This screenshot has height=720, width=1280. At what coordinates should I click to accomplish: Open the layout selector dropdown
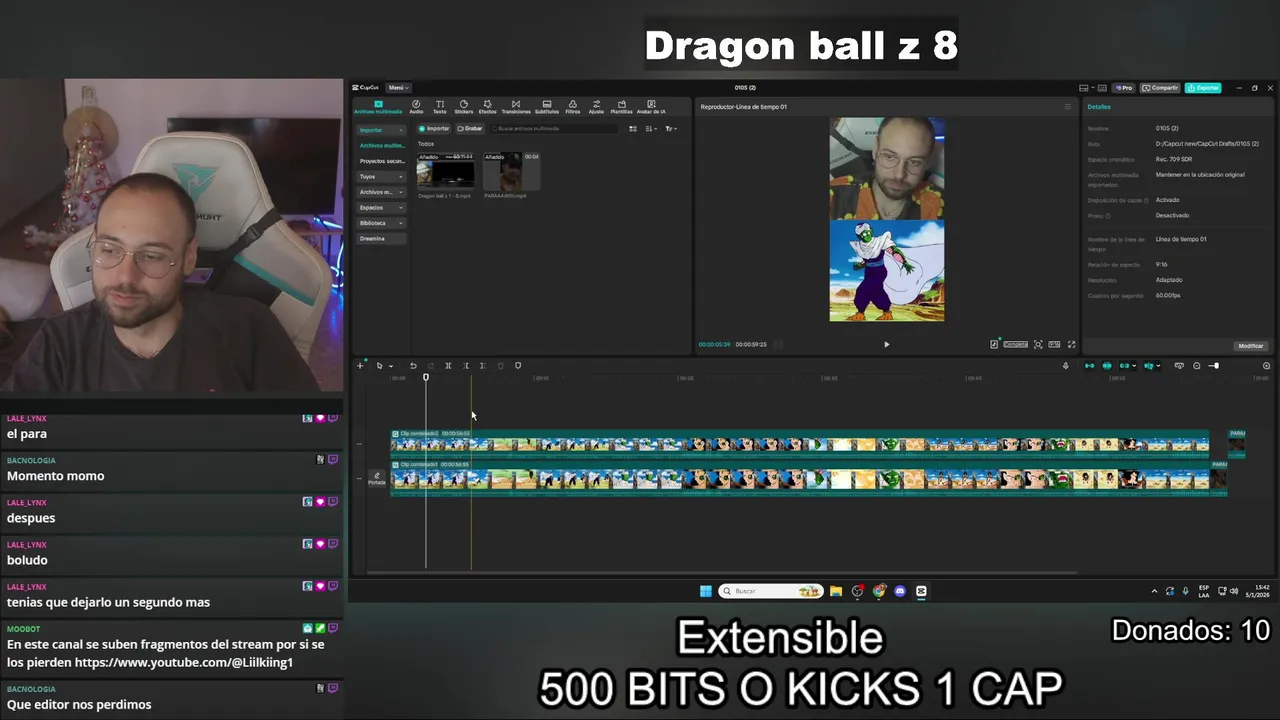click(1087, 87)
